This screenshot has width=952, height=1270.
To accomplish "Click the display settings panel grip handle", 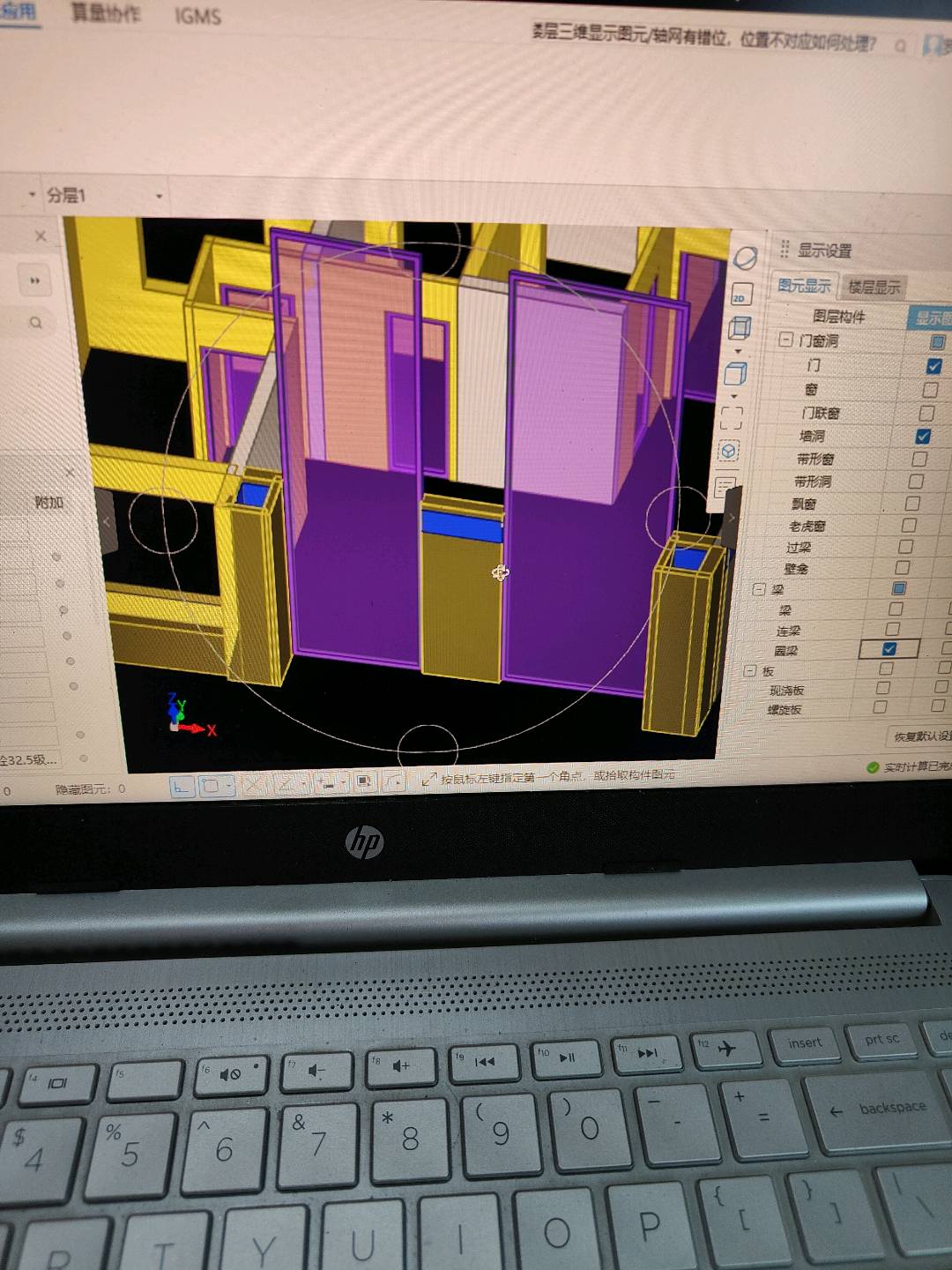I will tap(784, 249).
